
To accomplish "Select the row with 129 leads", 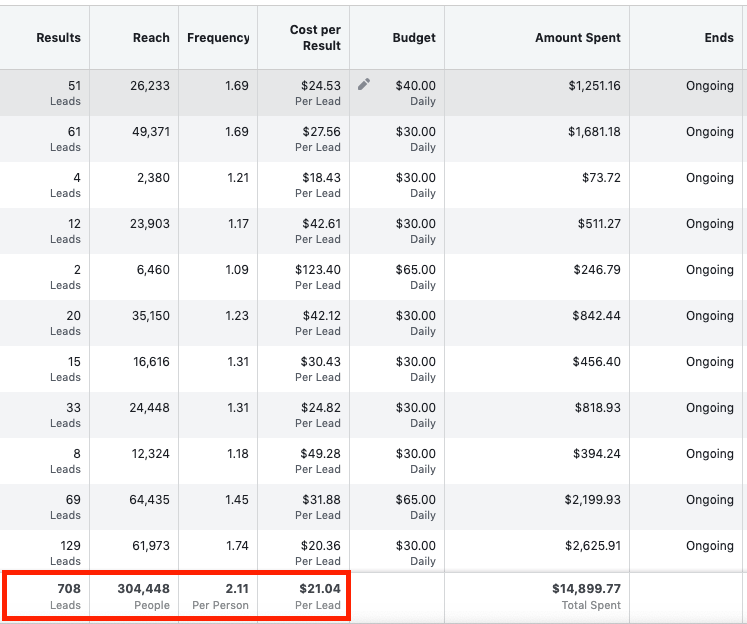I will coord(374,551).
